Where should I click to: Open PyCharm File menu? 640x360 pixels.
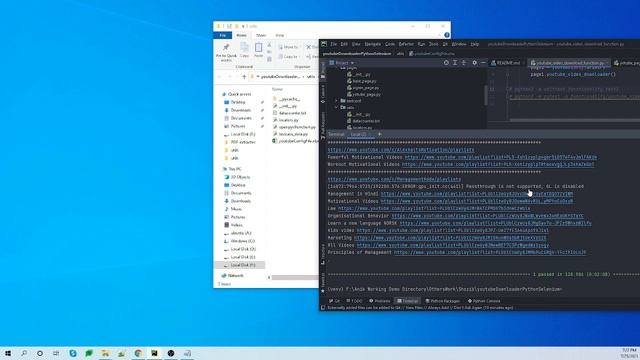[x=333, y=44]
